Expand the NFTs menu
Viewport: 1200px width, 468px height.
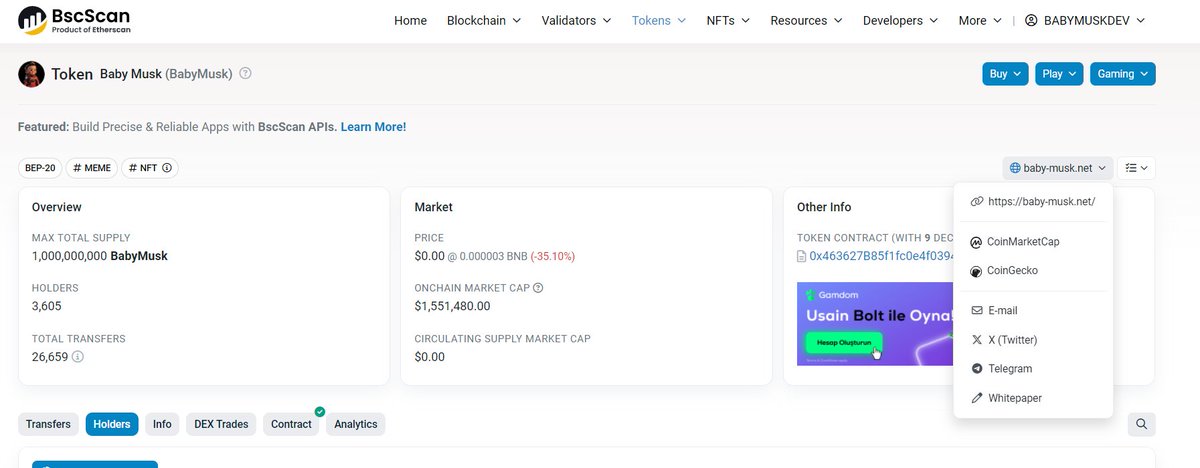click(728, 21)
